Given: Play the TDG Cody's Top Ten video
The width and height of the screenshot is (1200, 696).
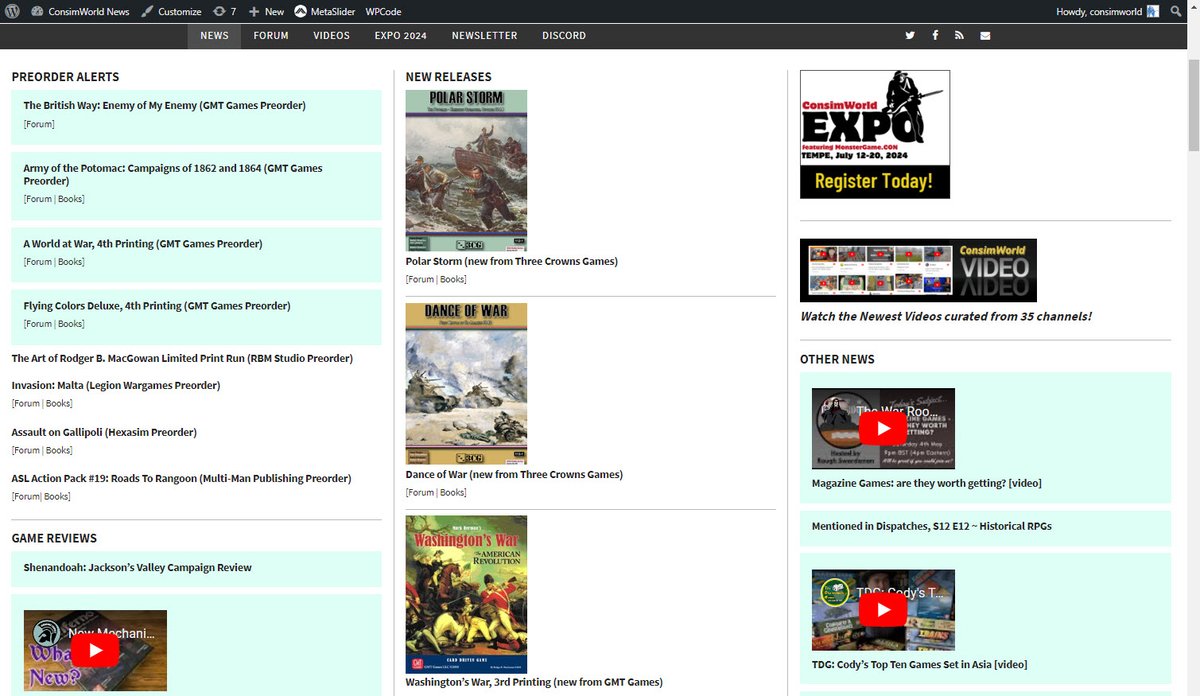Looking at the screenshot, I should 883,610.
